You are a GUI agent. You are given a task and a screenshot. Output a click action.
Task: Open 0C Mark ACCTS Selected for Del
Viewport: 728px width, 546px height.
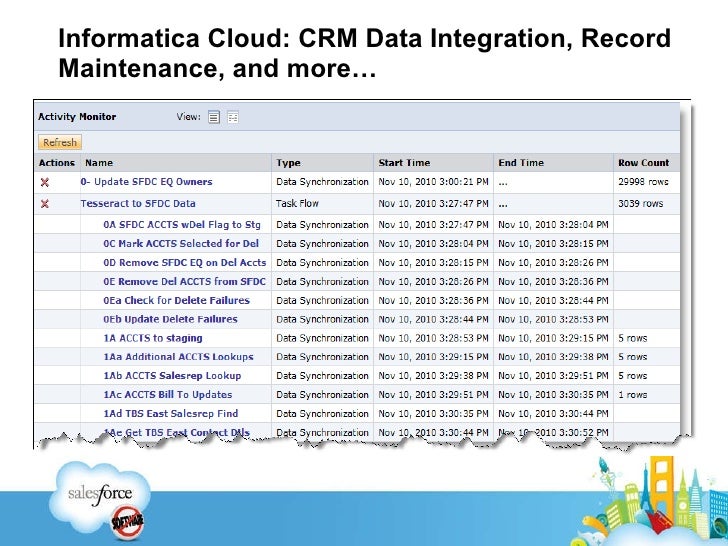[181, 244]
